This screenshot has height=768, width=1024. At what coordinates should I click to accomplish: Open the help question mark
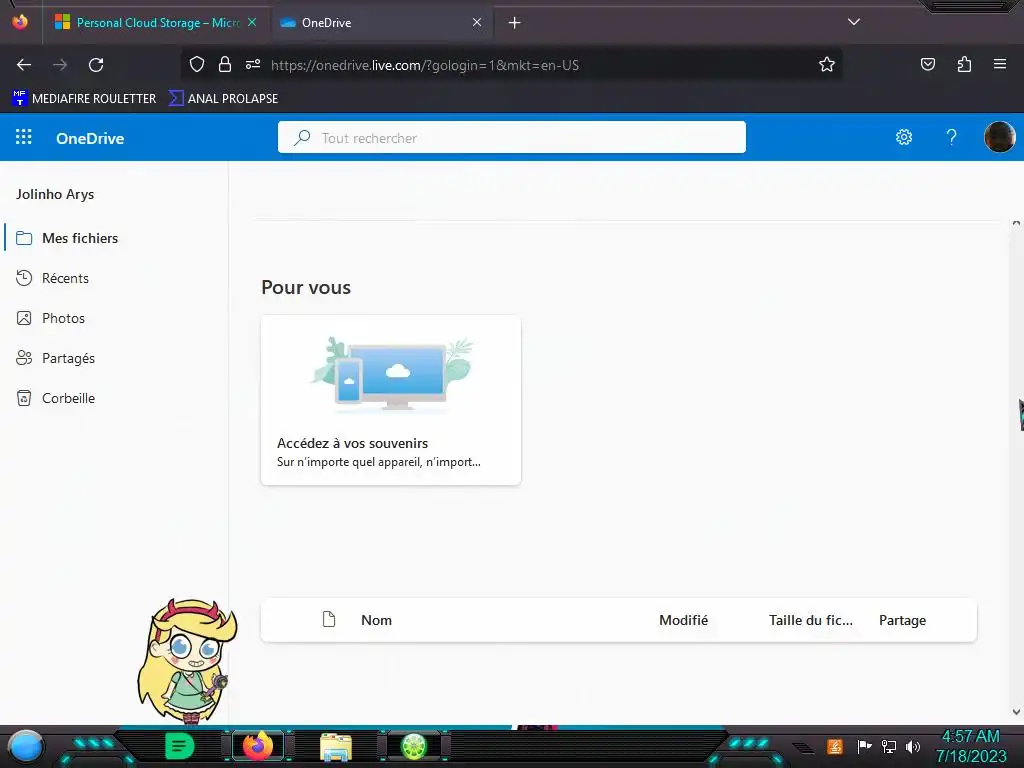click(x=952, y=137)
